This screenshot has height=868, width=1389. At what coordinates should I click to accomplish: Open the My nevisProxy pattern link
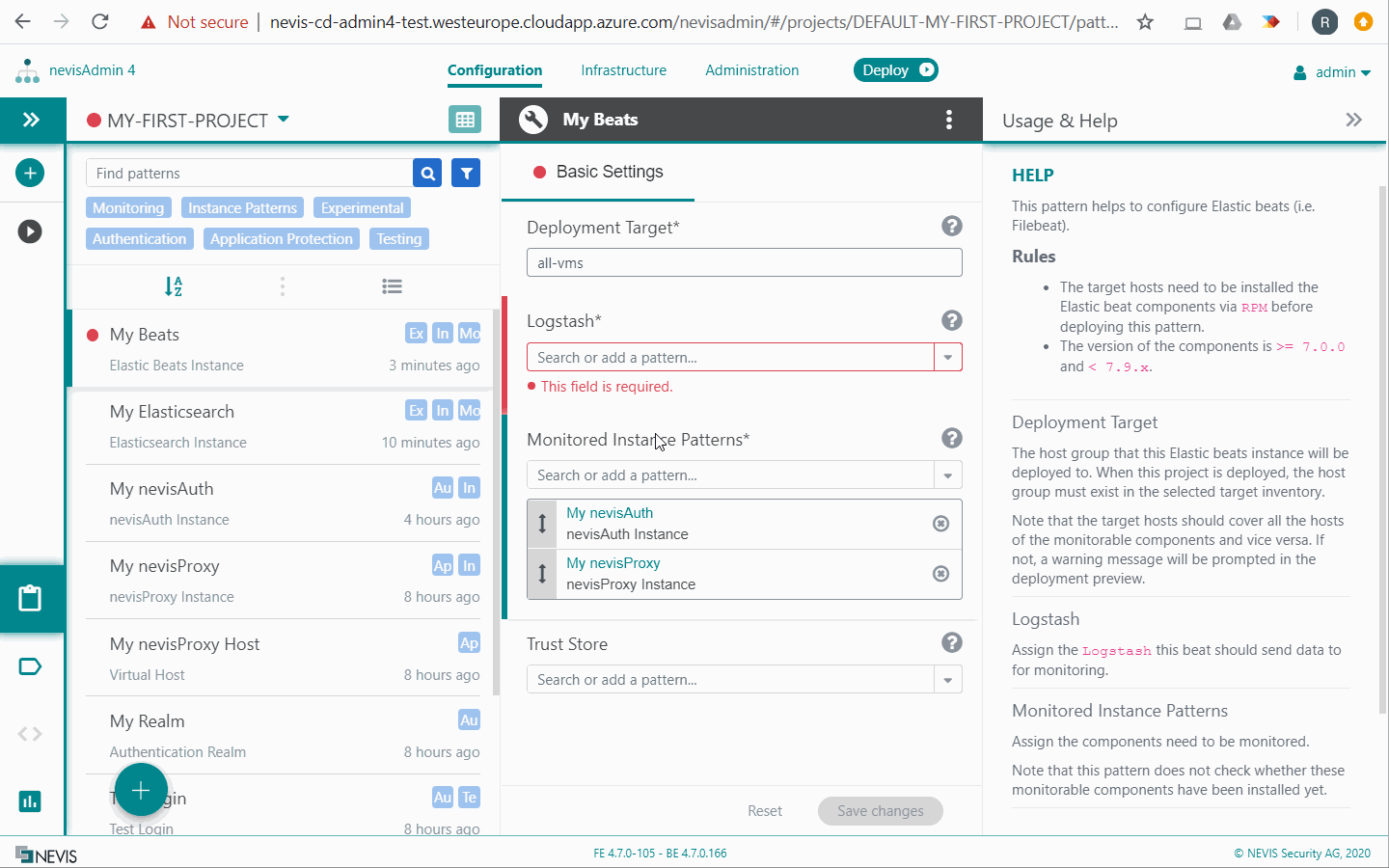(x=613, y=563)
